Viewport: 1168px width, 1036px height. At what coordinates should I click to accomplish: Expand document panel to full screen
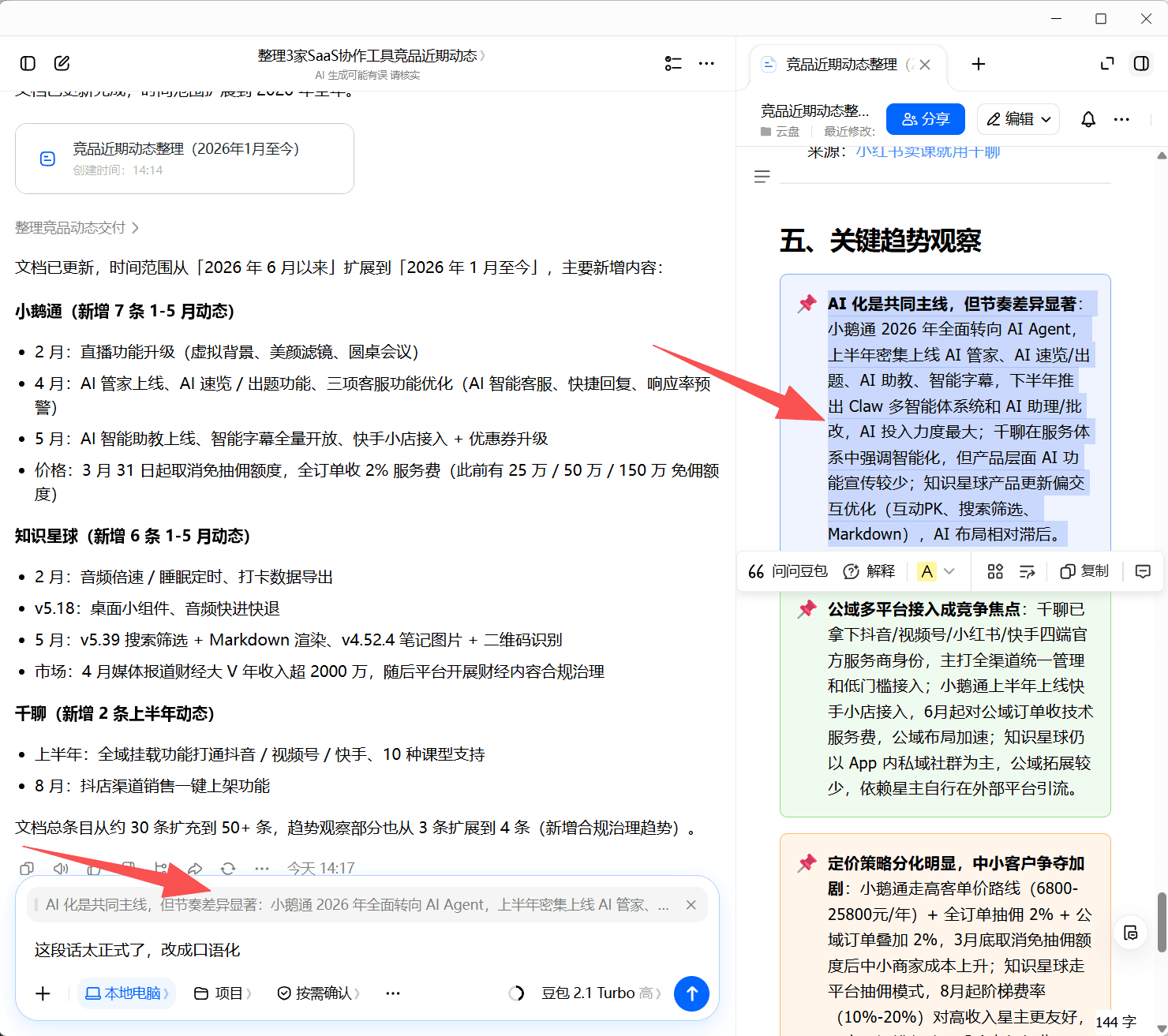pos(1107,64)
